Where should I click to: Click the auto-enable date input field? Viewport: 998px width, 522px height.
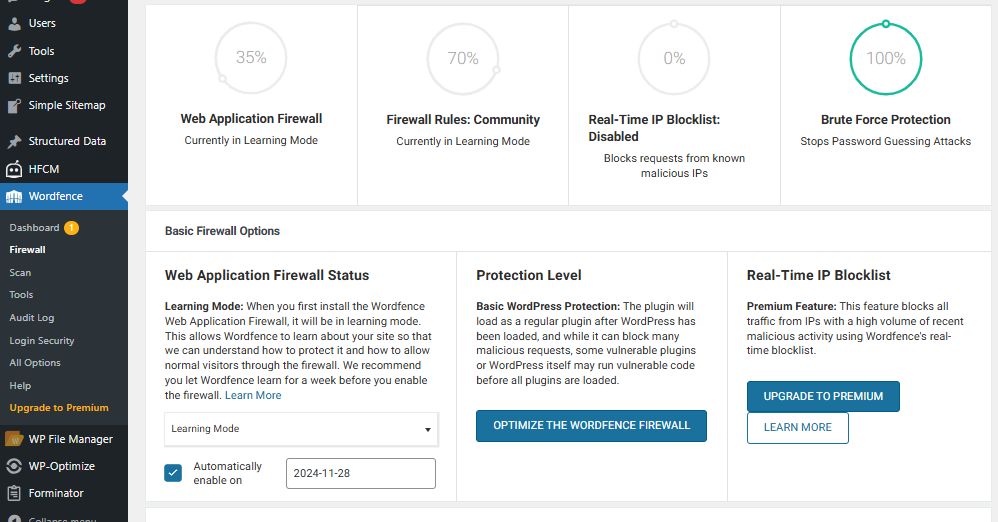(361, 474)
